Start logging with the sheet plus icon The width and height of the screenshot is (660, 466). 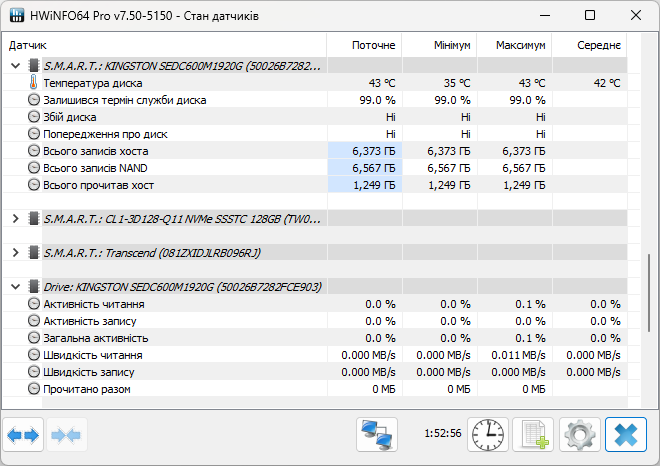click(x=533, y=434)
